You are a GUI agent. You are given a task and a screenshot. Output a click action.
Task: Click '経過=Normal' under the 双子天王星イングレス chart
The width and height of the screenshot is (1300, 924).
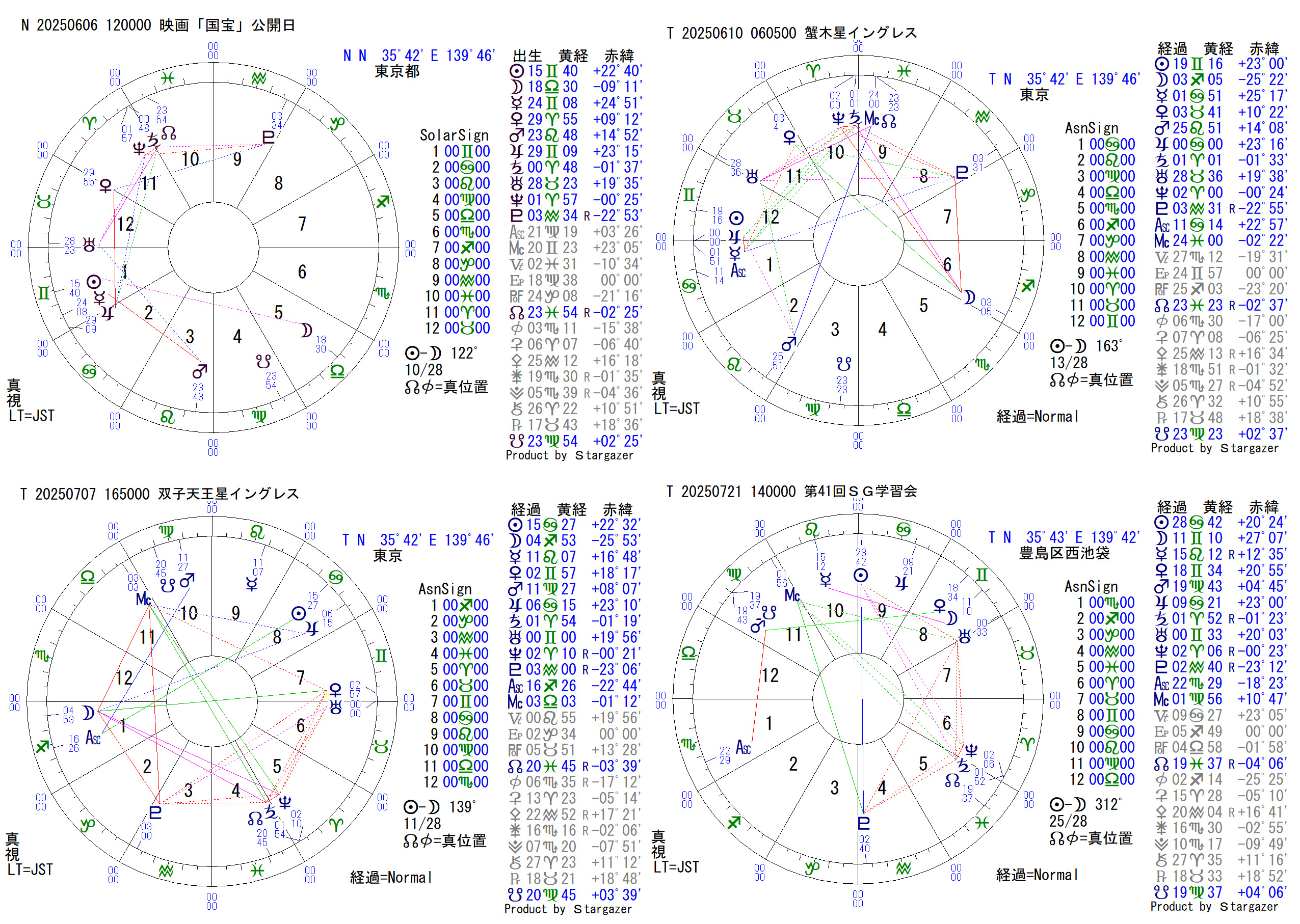[390, 877]
